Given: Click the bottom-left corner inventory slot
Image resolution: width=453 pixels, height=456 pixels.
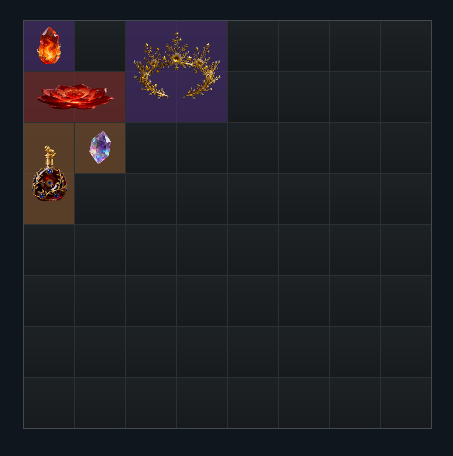Looking at the screenshot, I should [x=49, y=403].
